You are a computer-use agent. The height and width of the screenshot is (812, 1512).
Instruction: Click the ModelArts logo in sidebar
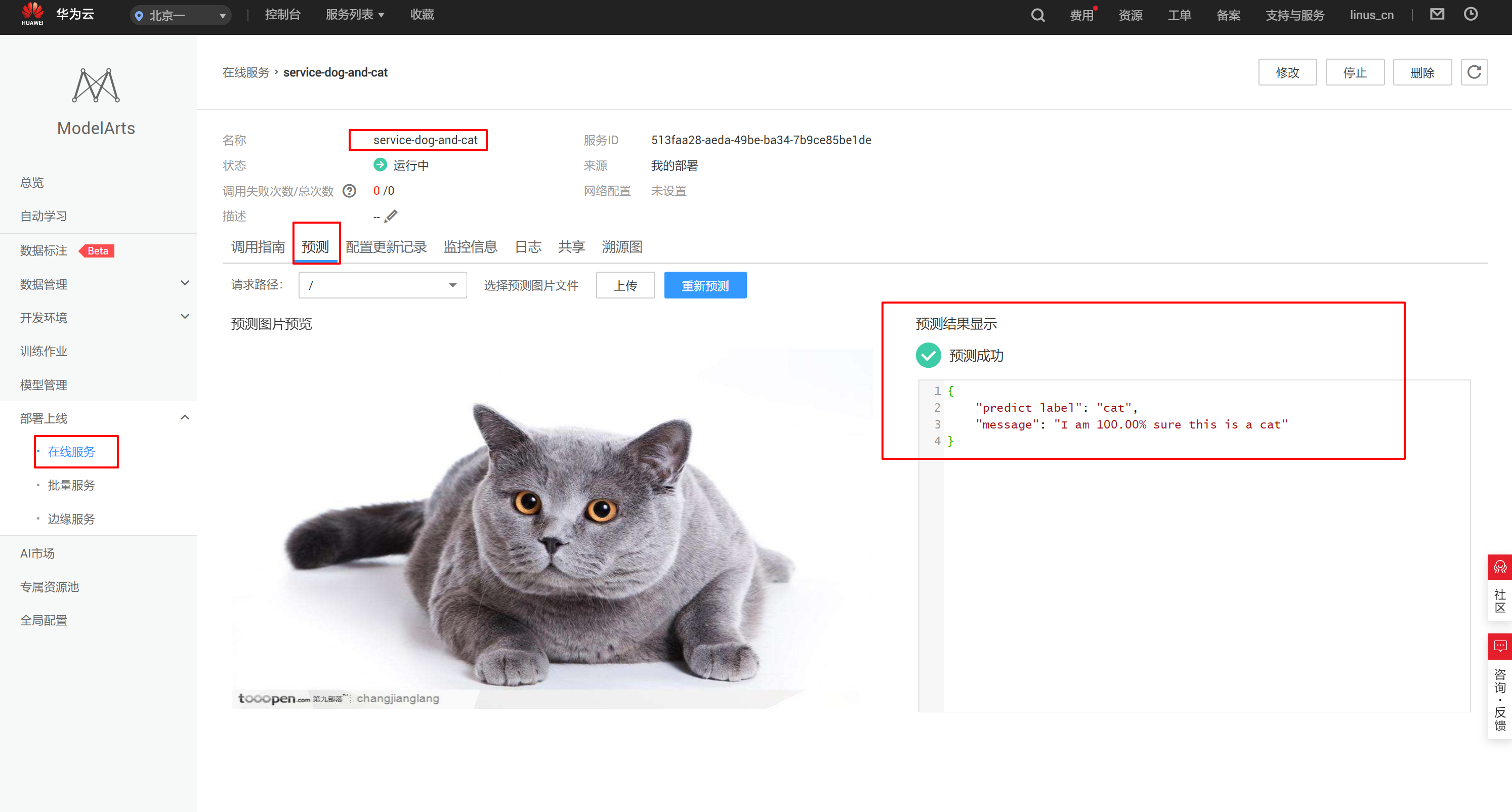point(96,86)
